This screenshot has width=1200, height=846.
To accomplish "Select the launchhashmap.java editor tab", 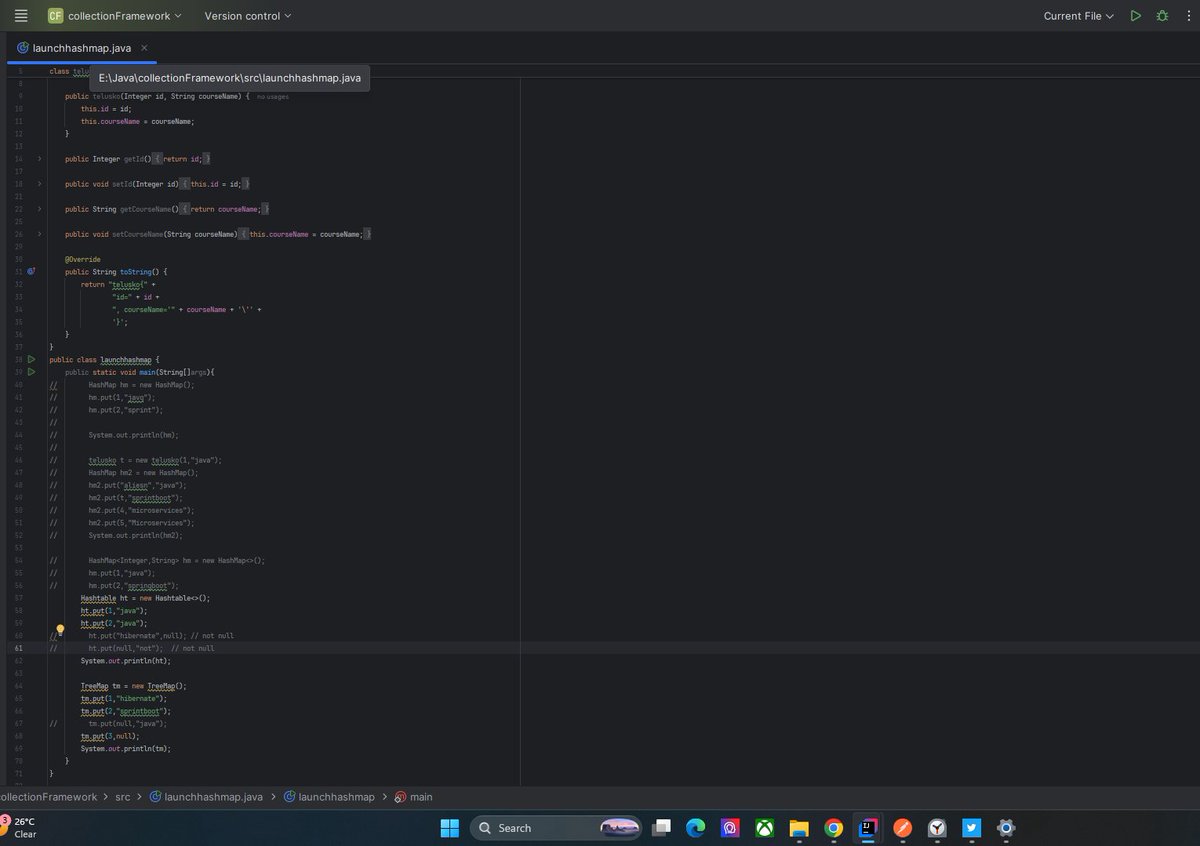I will click(80, 47).
